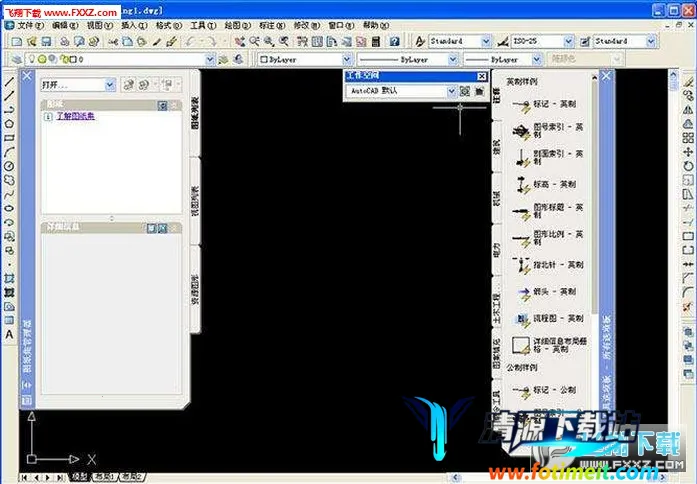Open the ISO-25 dimension style dropdown
Screen dimensions: 697x484
point(568,42)
